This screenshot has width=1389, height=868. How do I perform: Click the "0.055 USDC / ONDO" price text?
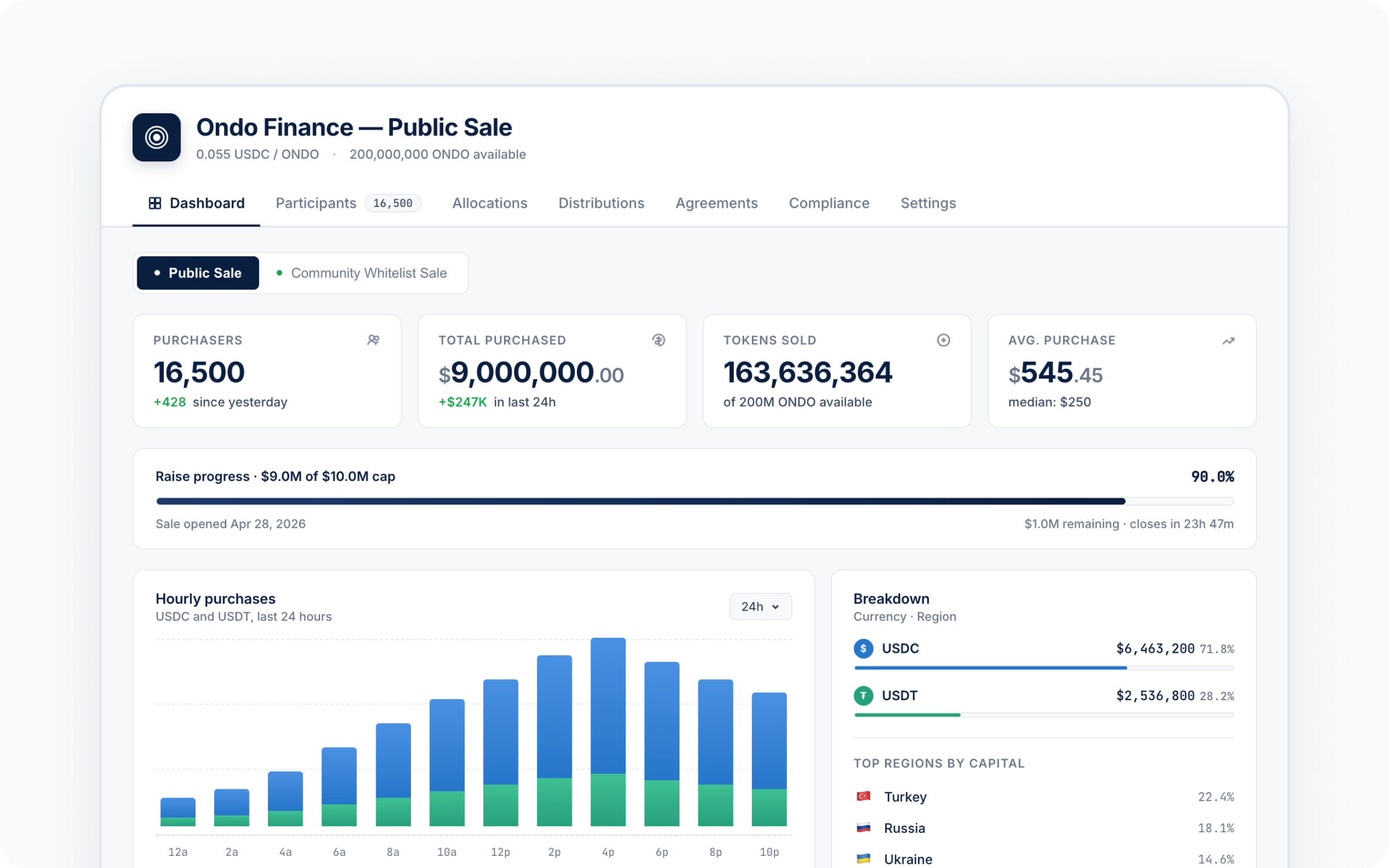pos(258,155)
